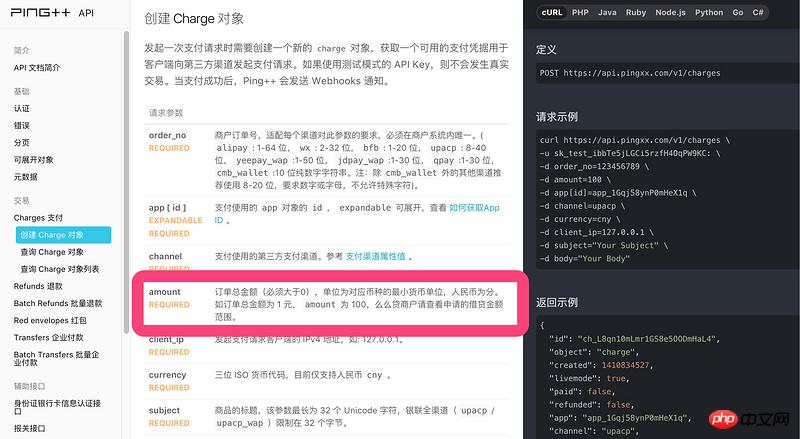Open the 元数据 sidebar item

26,177
